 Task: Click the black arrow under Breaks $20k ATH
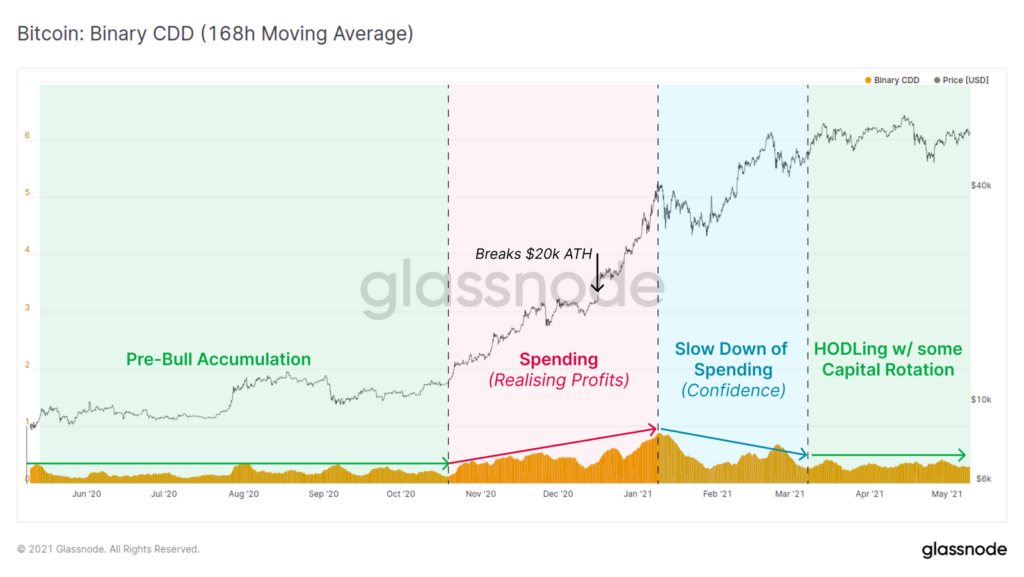[x=597, y=272]
